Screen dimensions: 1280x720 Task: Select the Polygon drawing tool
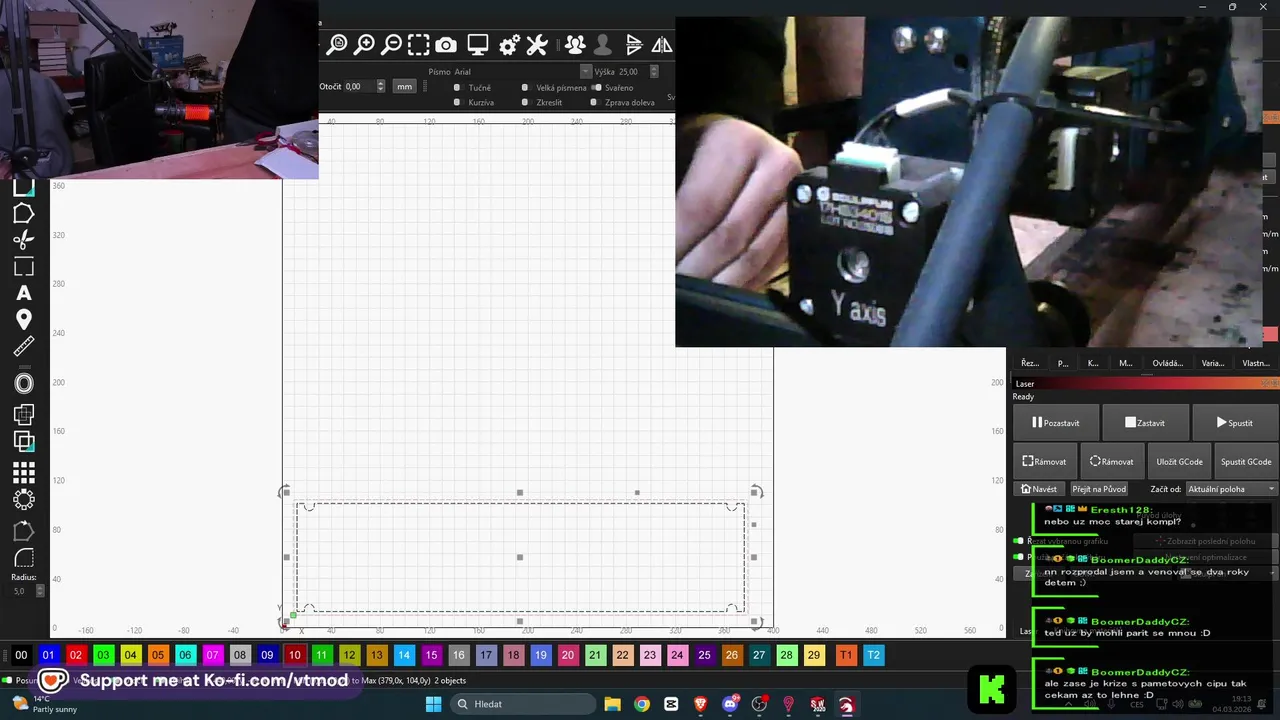pos(23,213)
